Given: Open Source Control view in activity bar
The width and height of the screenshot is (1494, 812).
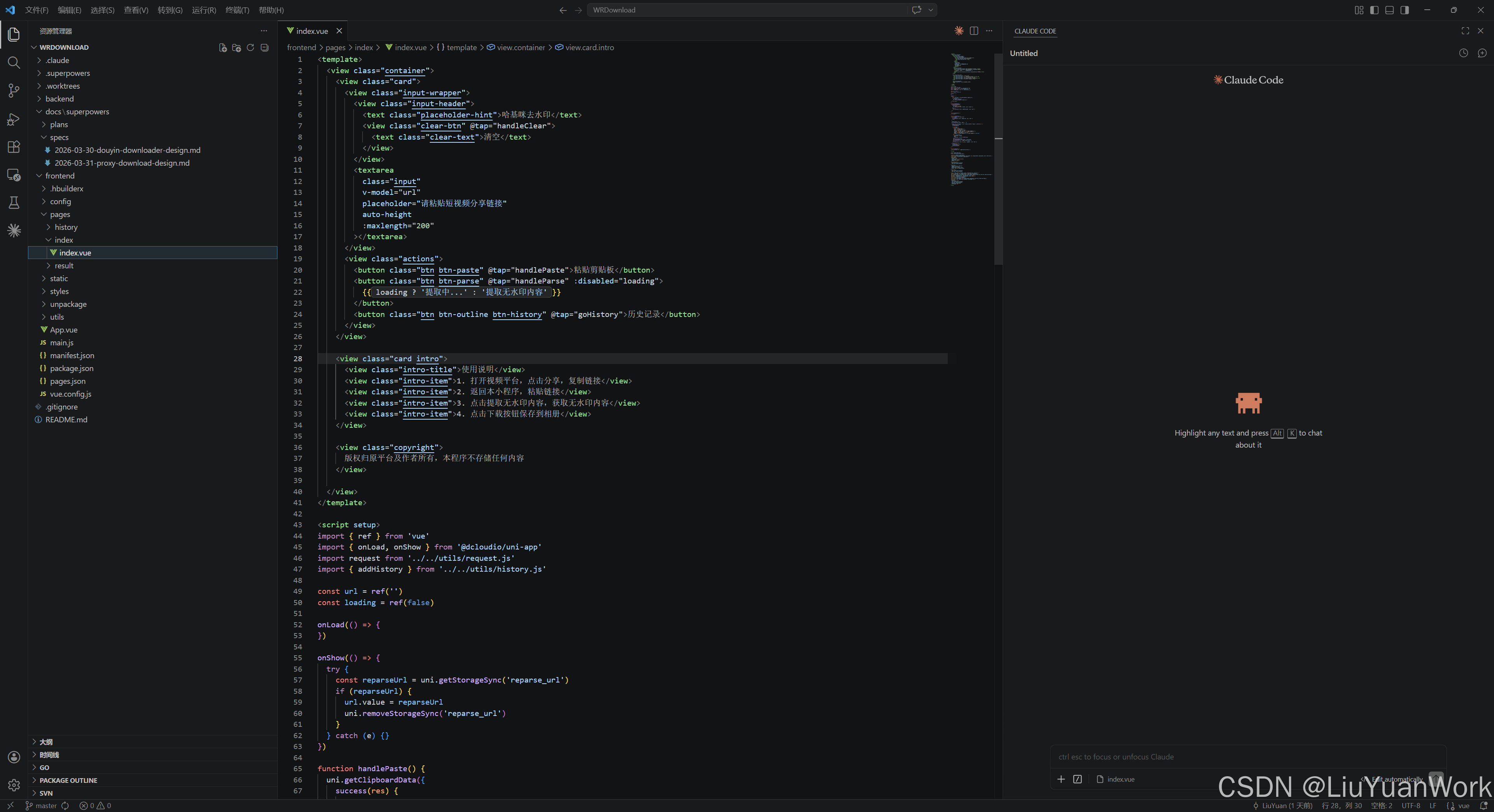Looking at the screenshot, I should [x=14, y=90].
